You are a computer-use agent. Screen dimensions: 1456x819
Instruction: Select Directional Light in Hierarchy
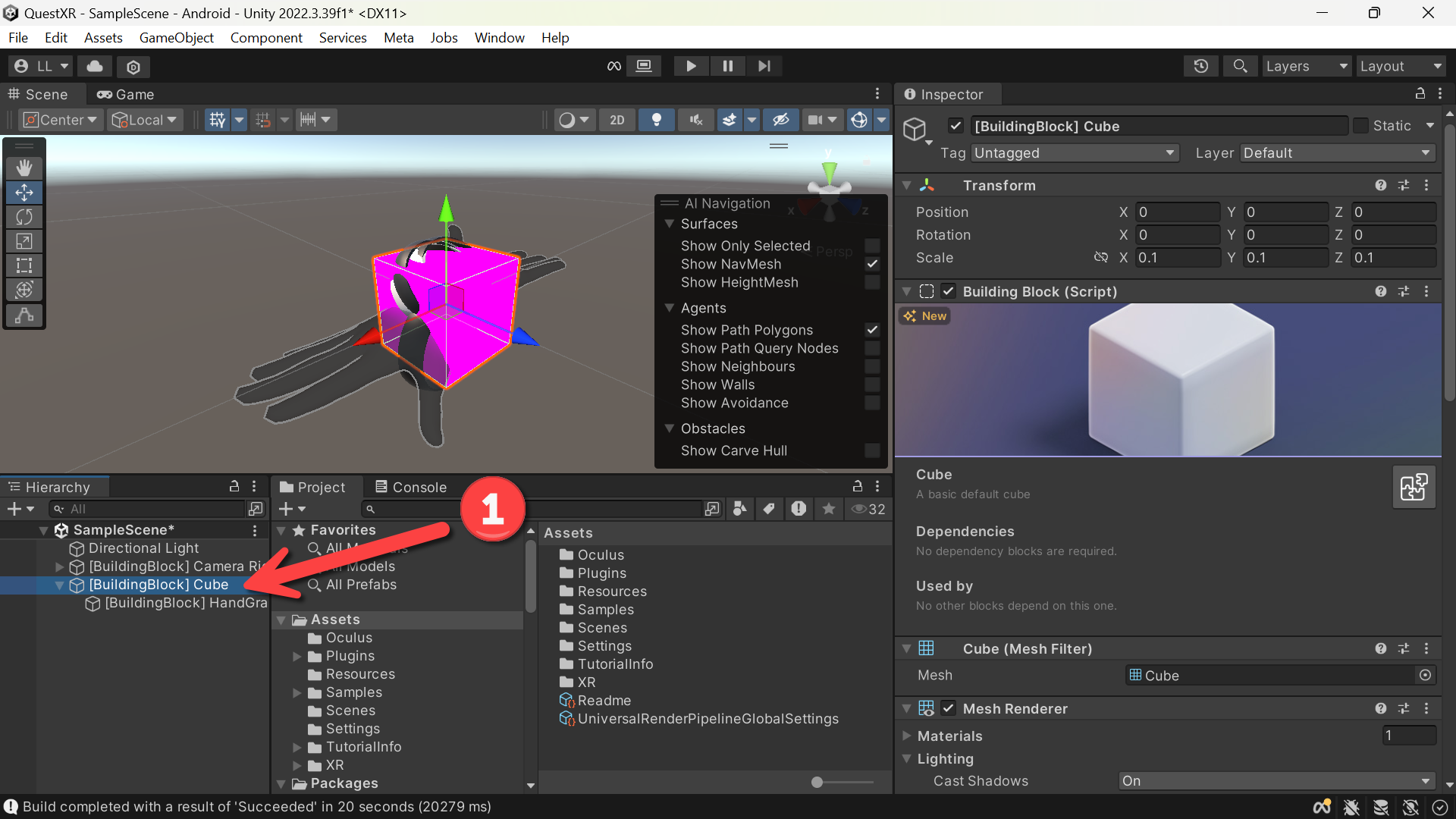coord(143,548)
